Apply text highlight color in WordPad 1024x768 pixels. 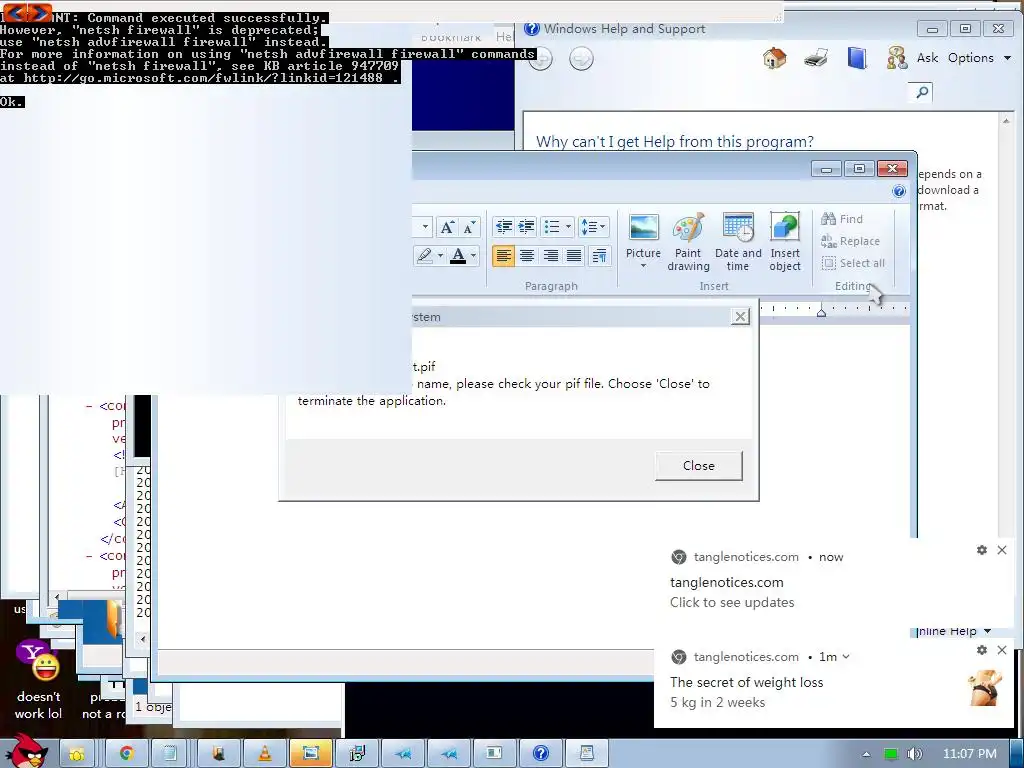pyautogui.click(x=424, y=255)
